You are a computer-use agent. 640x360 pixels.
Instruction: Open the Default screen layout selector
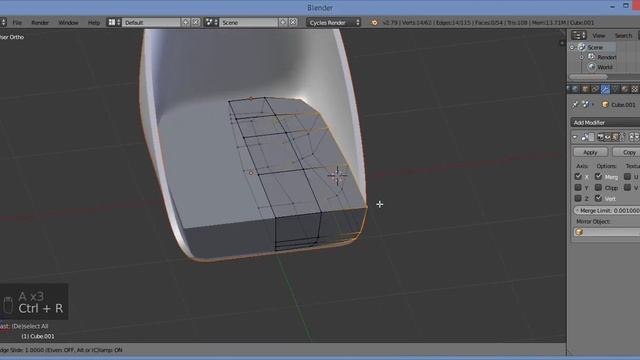pyautogui.click(x=151, y=22)
